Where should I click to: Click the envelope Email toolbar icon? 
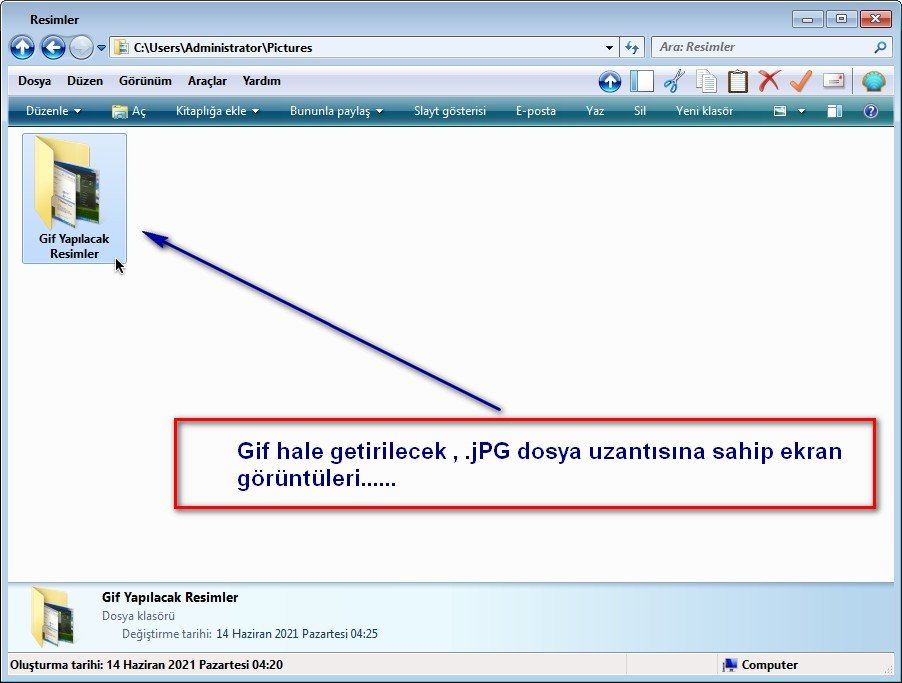tap(833, 81)
